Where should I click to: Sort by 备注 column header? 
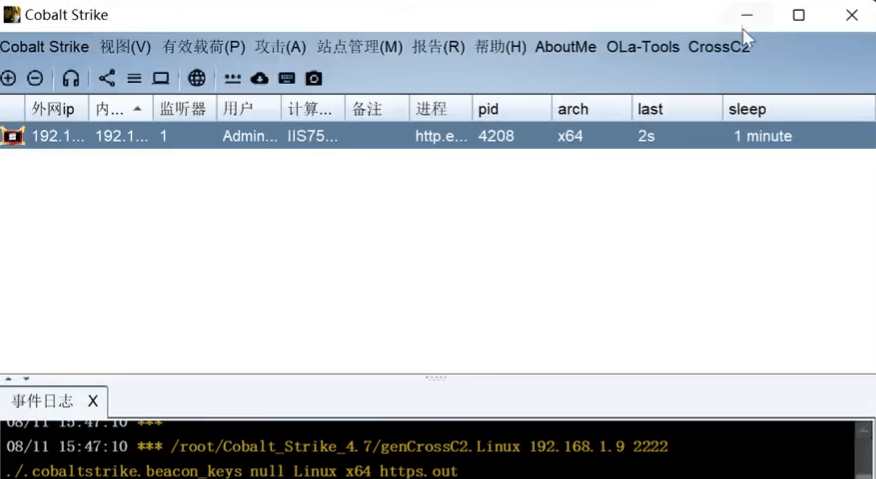(x=377, y=108)
